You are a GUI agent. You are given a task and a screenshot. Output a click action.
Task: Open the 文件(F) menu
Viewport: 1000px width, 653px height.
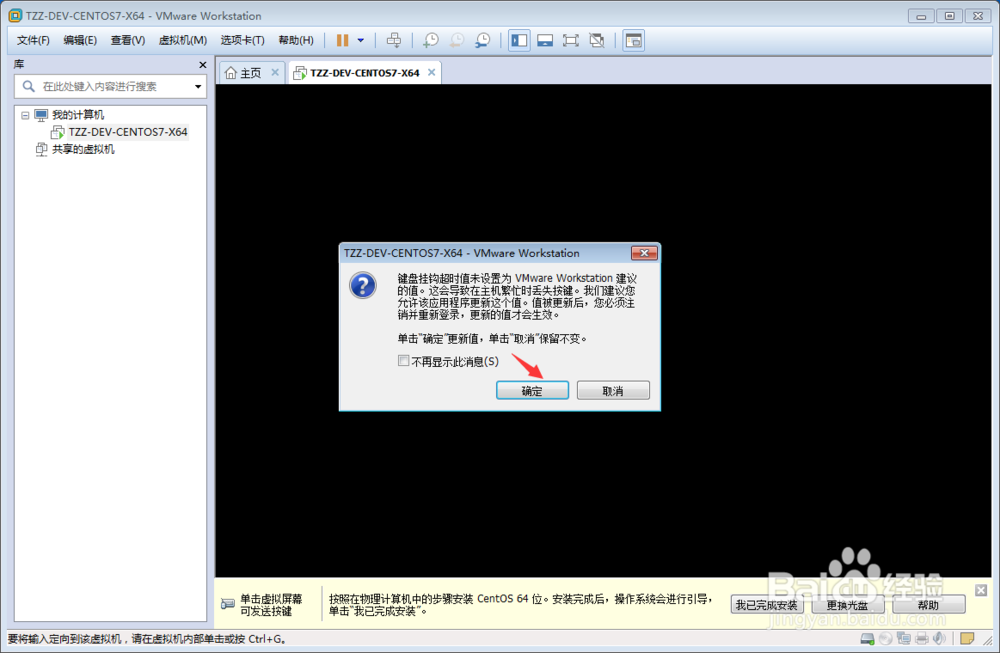coord(33,41)
